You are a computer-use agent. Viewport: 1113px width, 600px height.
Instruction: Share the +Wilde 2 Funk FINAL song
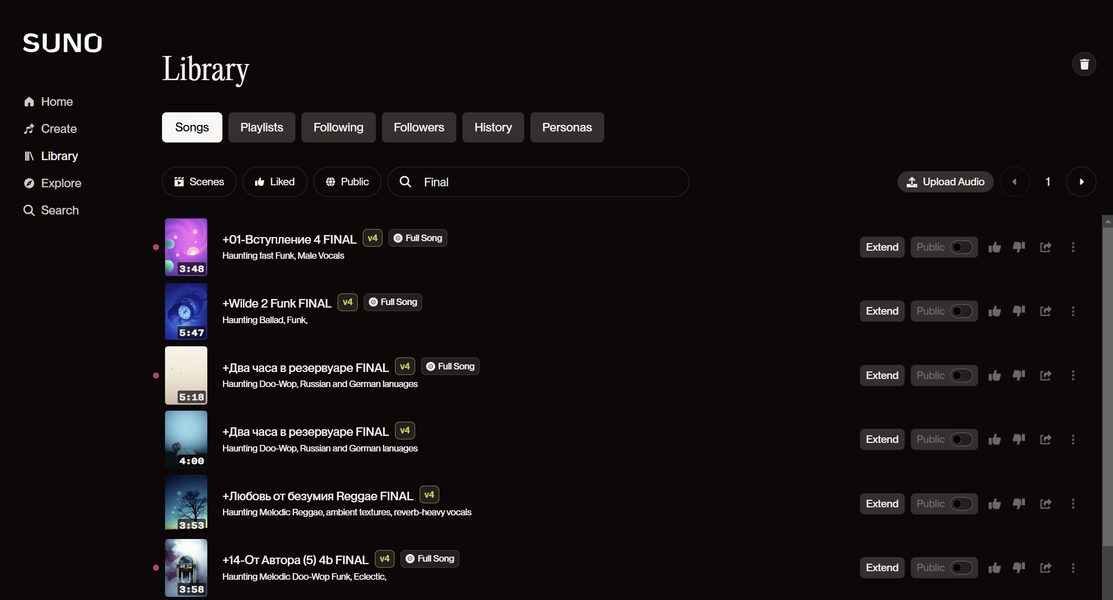pos(1046,311)
